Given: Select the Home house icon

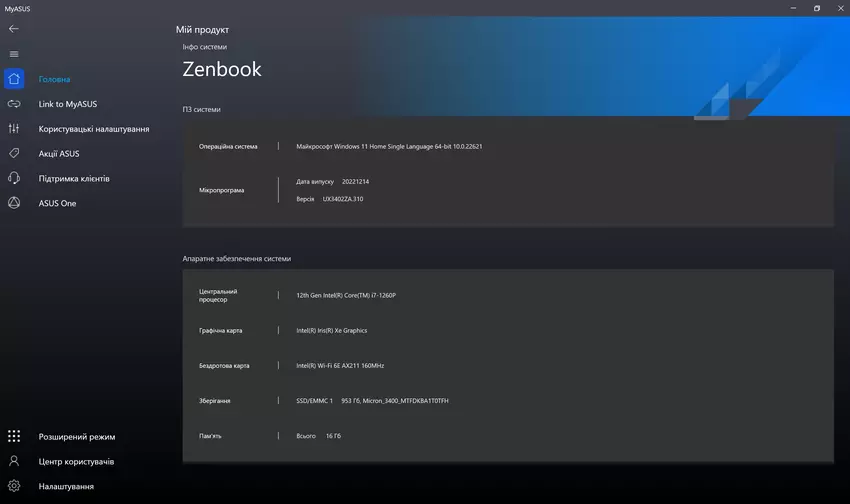Looking at the screenshot, I should click(x=14, y=79).
